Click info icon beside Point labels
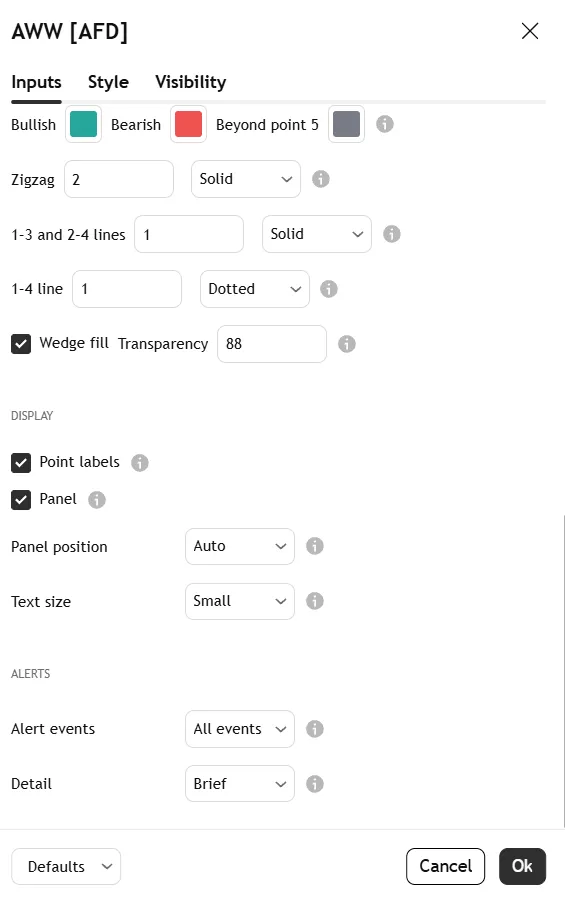 (140, 463)
